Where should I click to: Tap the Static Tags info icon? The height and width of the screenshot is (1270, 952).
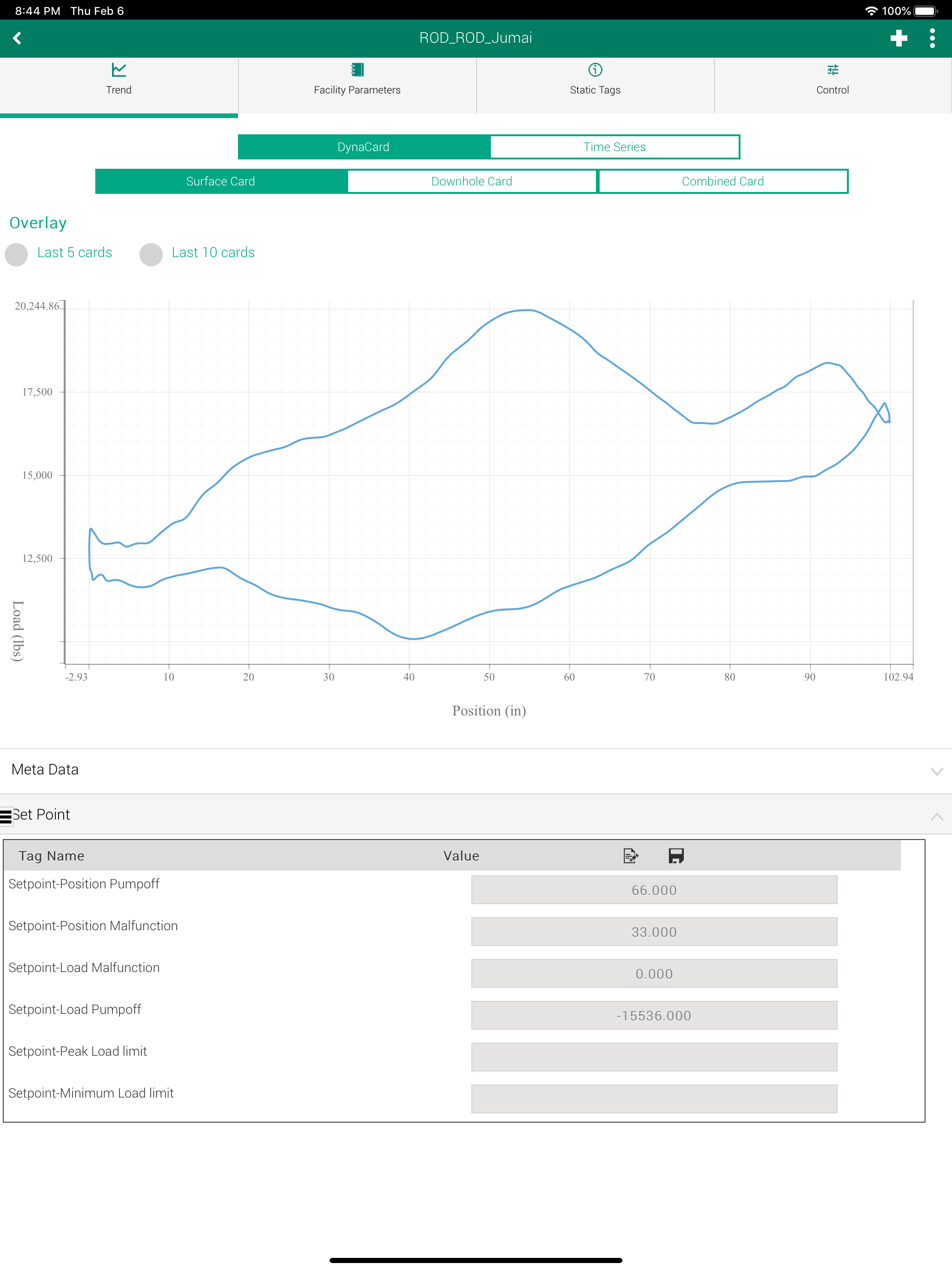(x=595, y=70)
